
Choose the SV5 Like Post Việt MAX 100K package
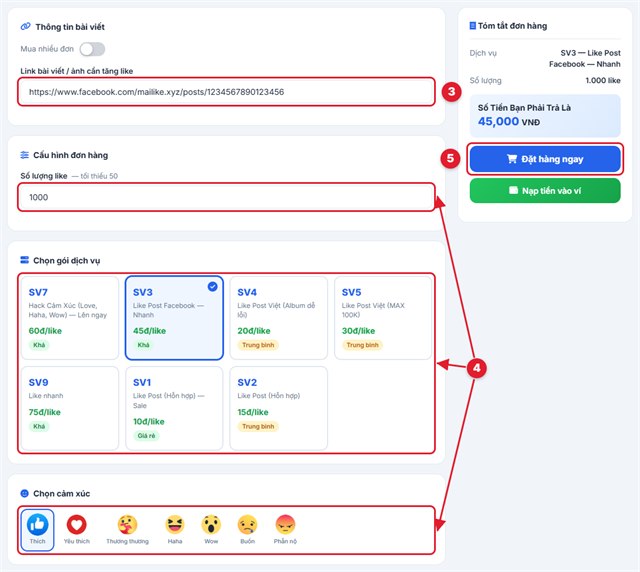click(383, 318)
